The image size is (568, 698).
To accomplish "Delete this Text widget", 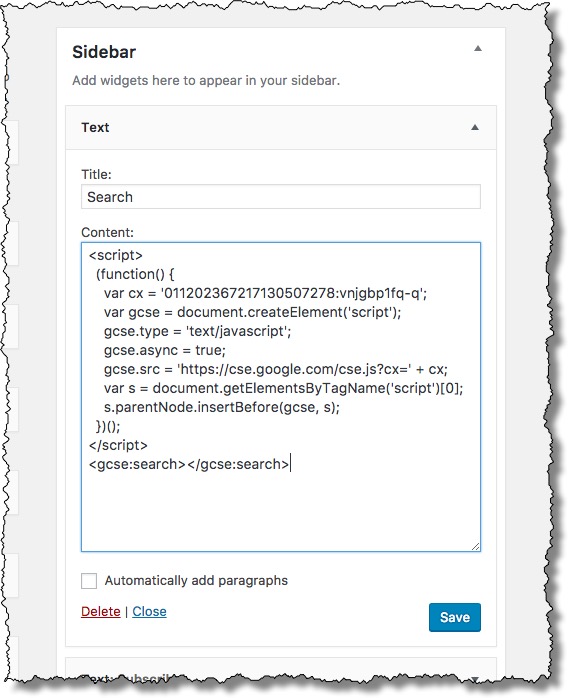I will [x=101, y=612].
